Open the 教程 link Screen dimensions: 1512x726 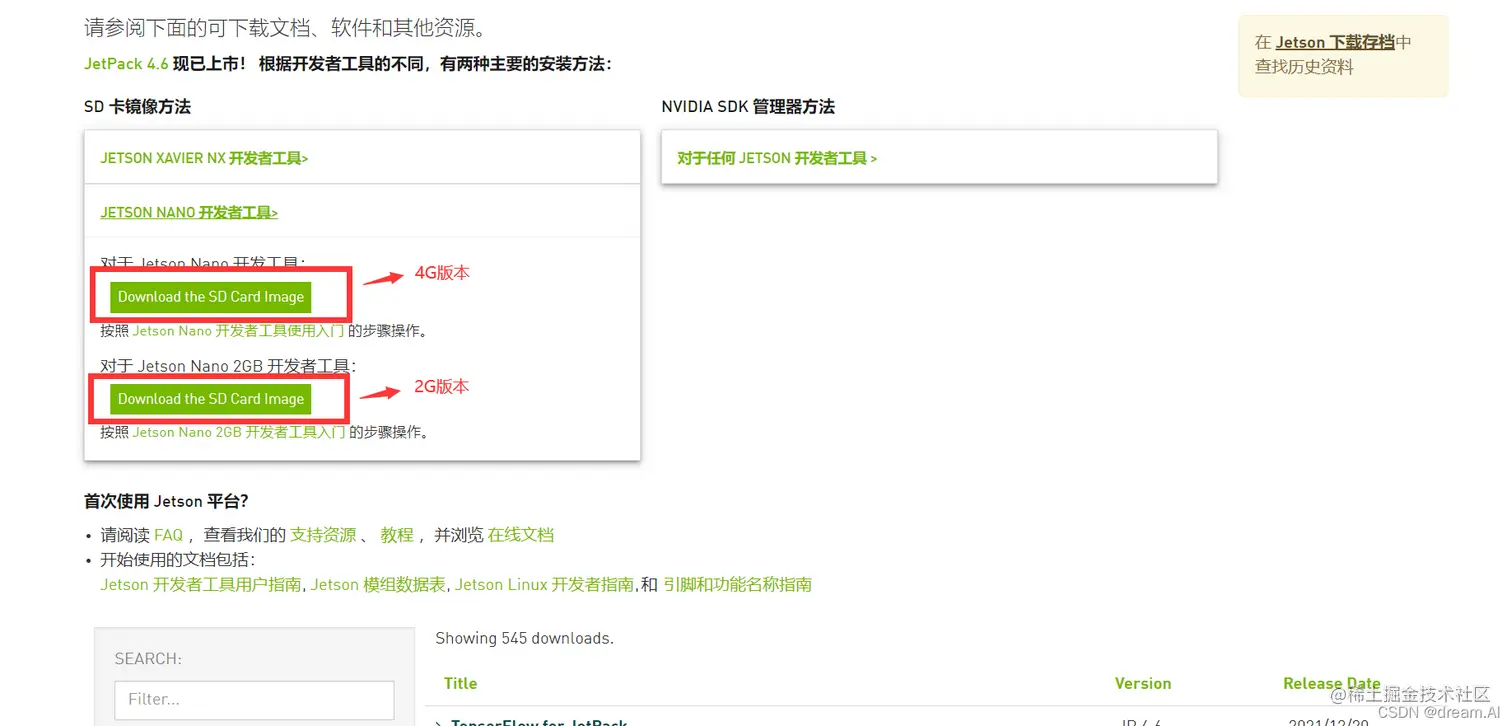pyautogui.click(x=397, y=535)
